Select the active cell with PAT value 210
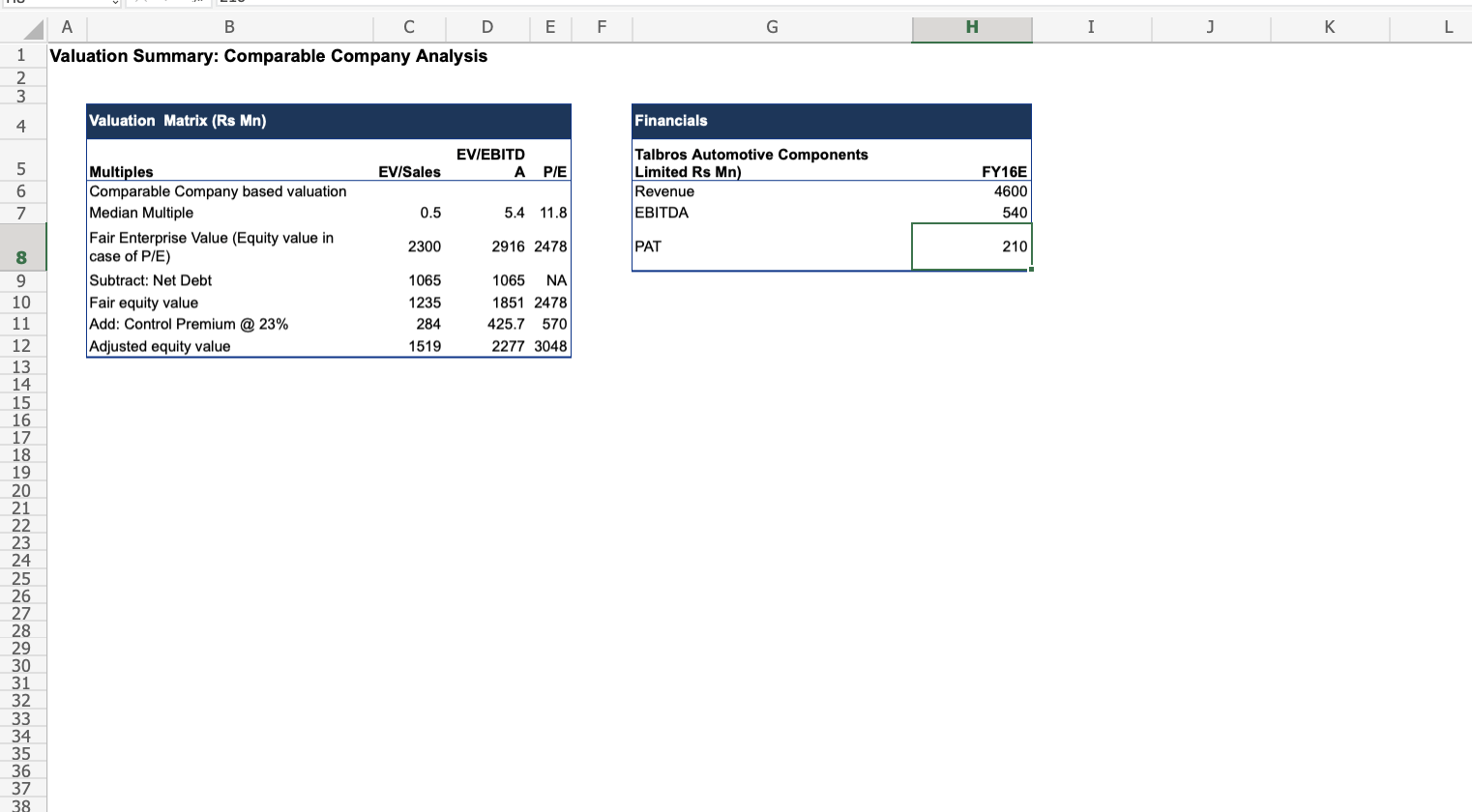This screenshot has height=812, width=1472. 972,246
